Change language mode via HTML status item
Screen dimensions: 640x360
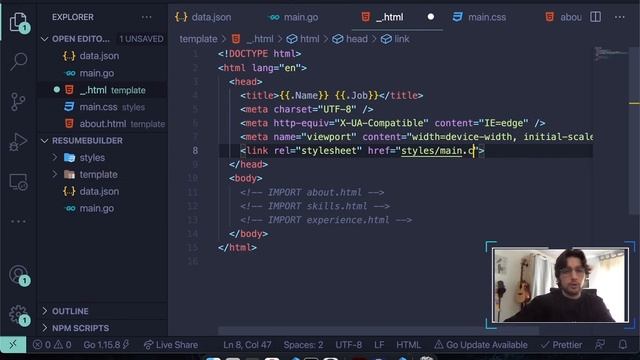click(x=408, y=345)
